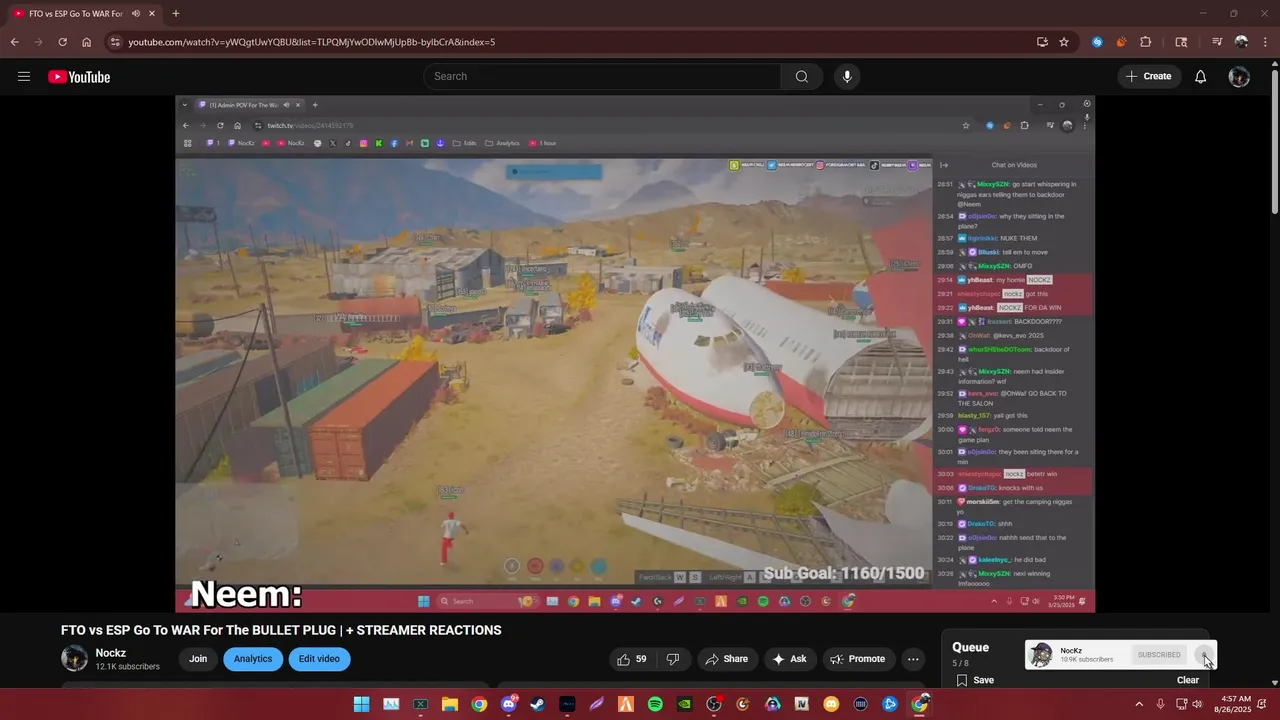Click the video title text

click(281, 630)
